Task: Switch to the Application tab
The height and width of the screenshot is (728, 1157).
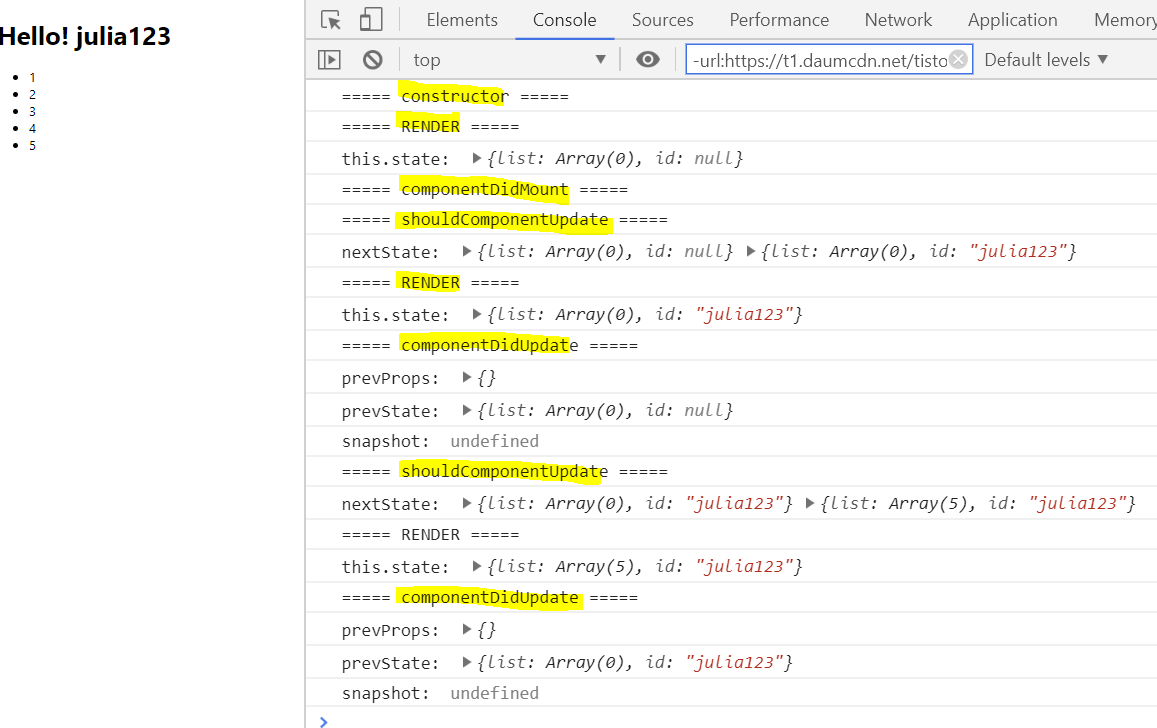Action: (1012, 20)
